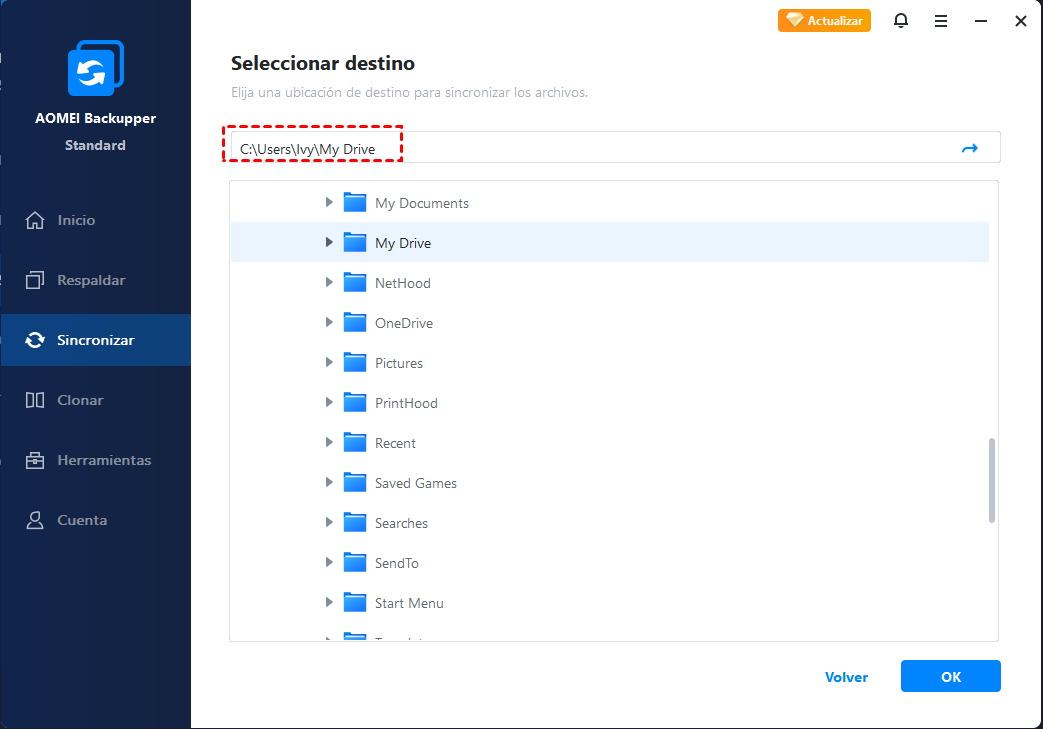Click the Actualizar diamond upgrade button
This screenshot has height=729, width=1043.
point(824,20)
